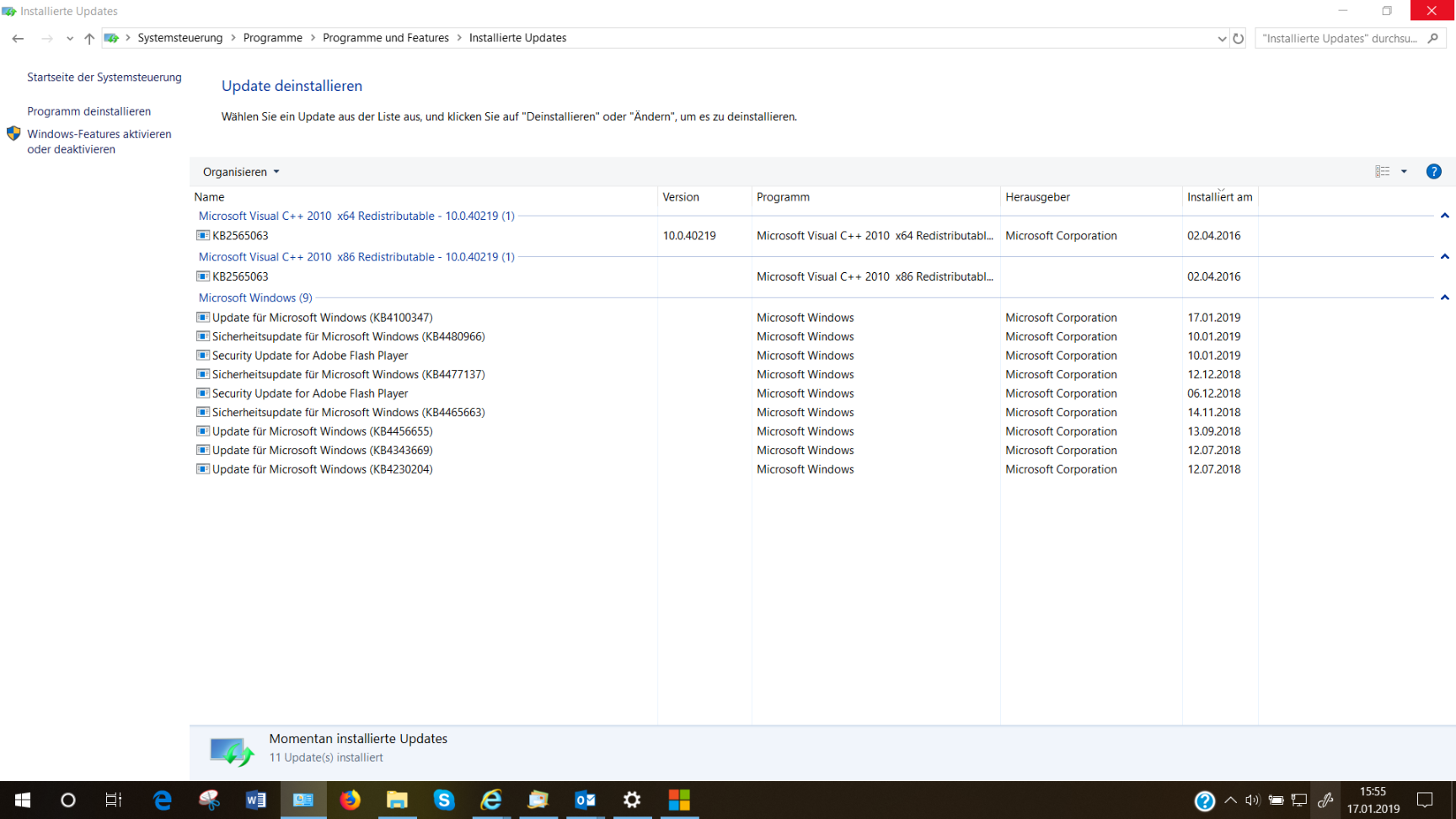
Task: Click Programme und Features breadcrumb
Action: pos(386,38)
